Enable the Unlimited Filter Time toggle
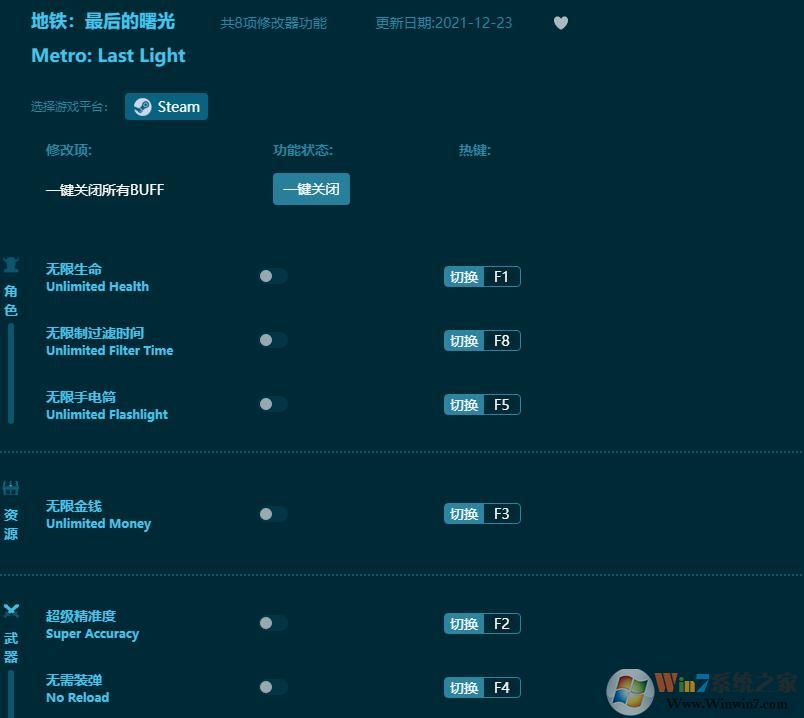This screenshot has width=804, height=718. [272, 340]
